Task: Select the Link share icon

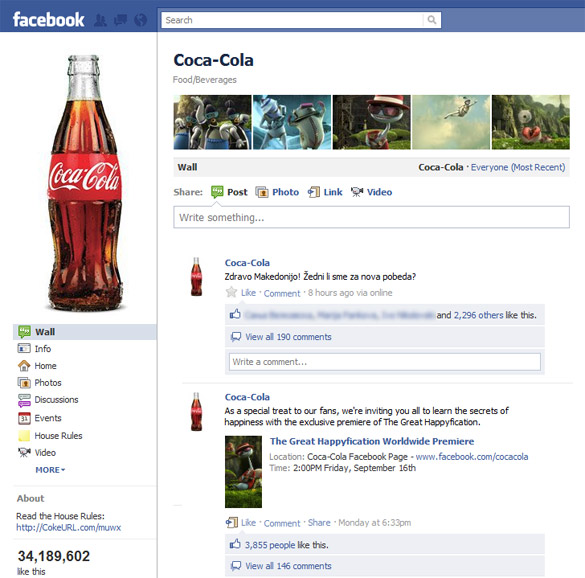Action: tap(314, 192)
